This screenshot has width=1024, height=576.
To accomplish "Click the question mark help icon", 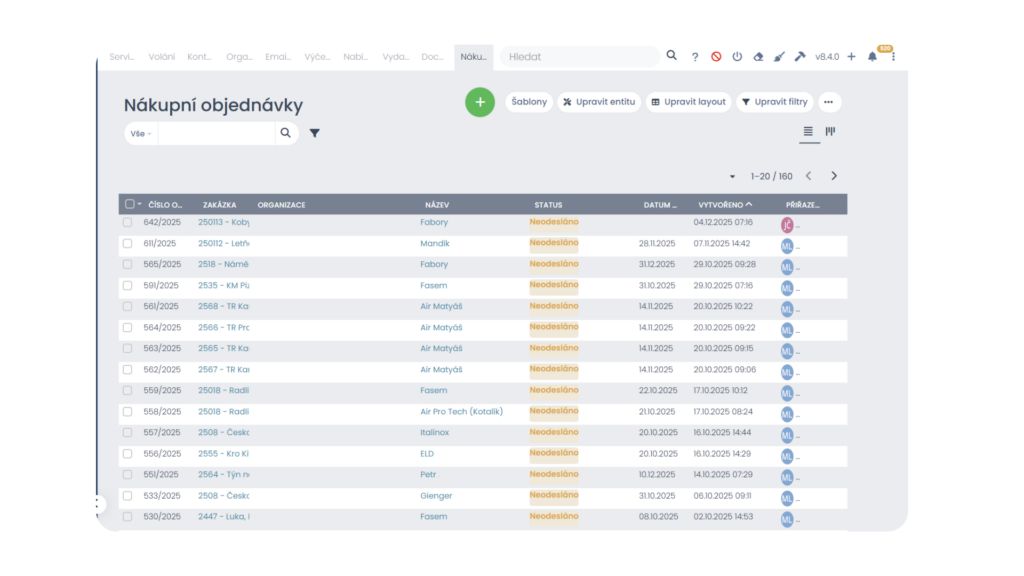I will tap(695, 57).
